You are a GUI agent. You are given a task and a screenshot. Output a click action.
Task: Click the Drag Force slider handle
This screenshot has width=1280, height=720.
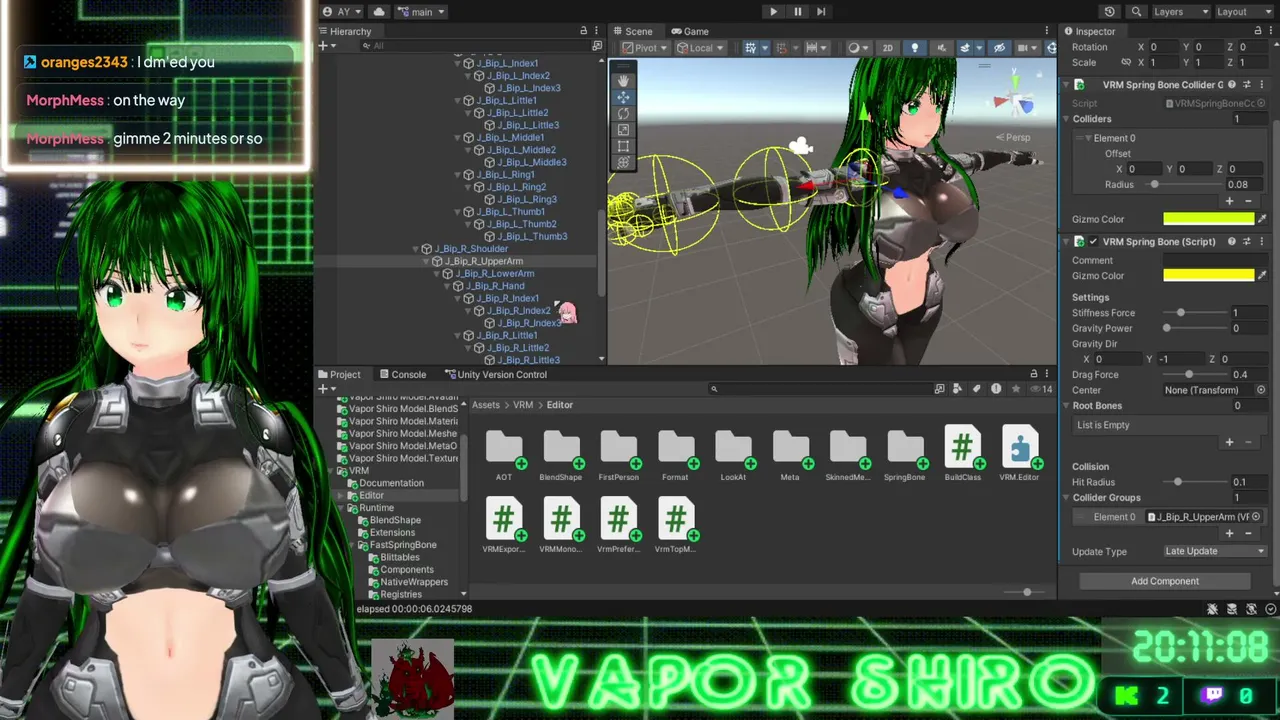pos(1189,375)
